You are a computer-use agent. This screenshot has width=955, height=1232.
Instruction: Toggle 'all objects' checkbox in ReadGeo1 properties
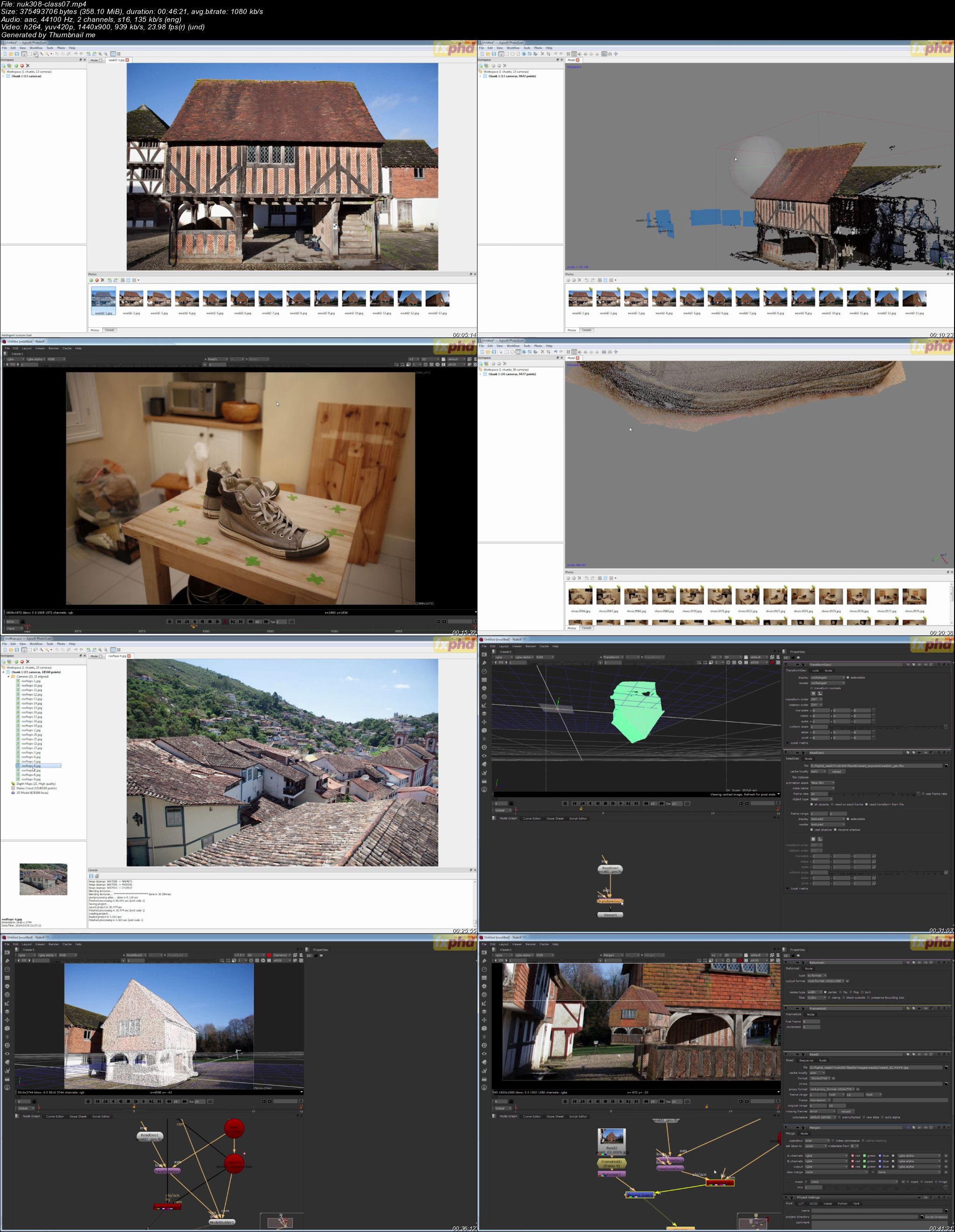[812, 804]
